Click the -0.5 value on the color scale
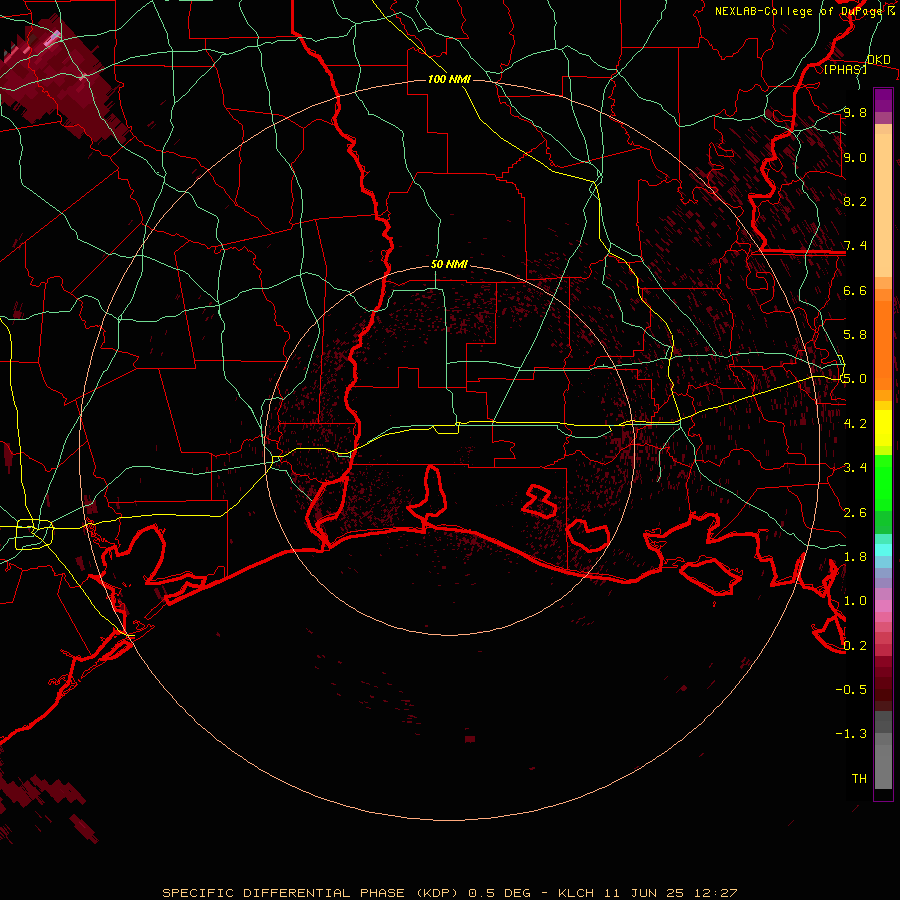 [851, 690]
